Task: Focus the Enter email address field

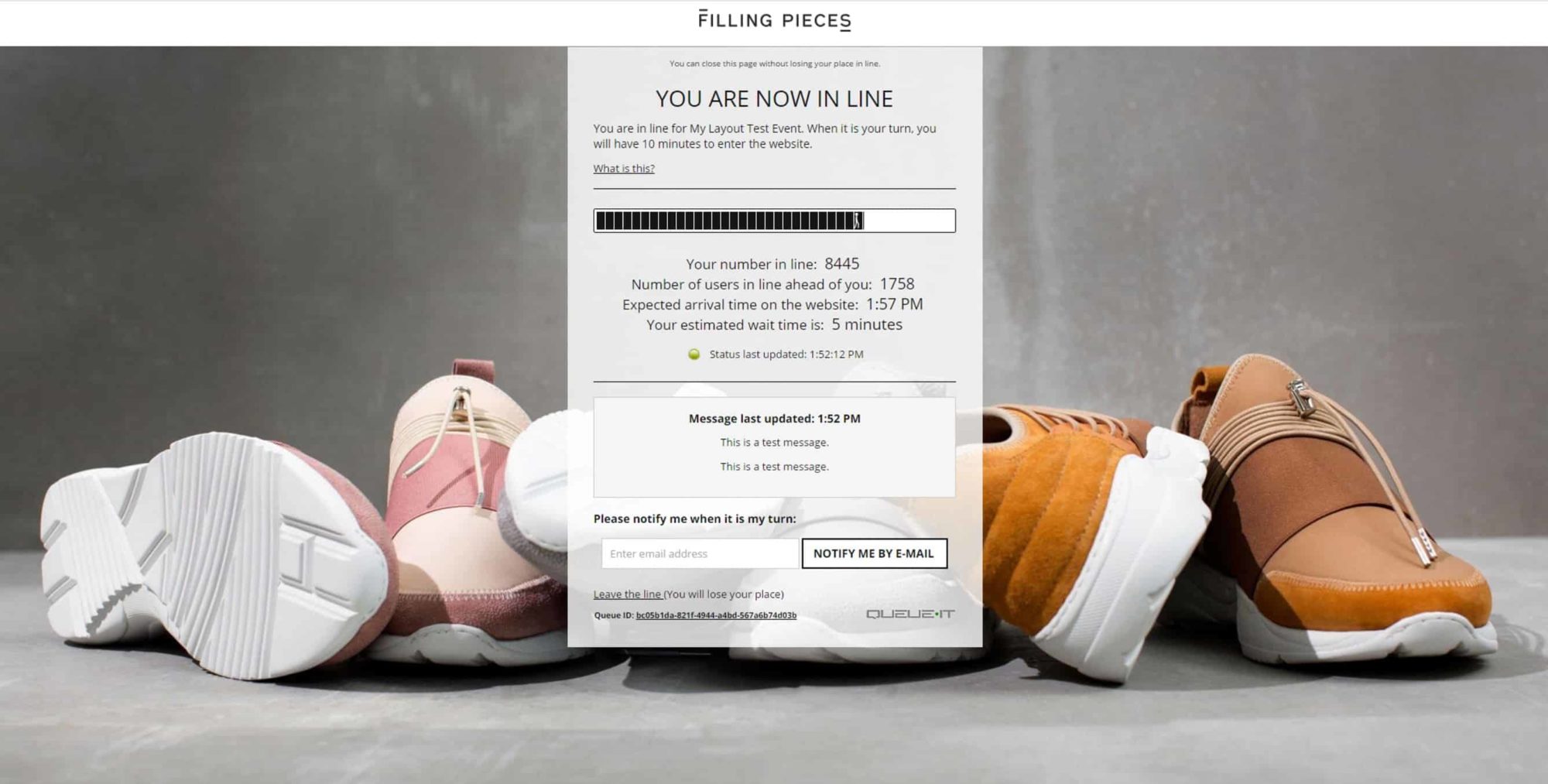Action: (x=700, y=553)
